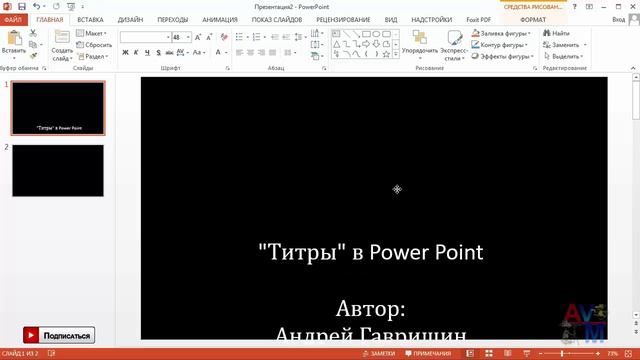The width and height of the screenshot is (640, 360).
Task: Click the Save icon in quick access toolbar
Action: (x=22, y=7)
